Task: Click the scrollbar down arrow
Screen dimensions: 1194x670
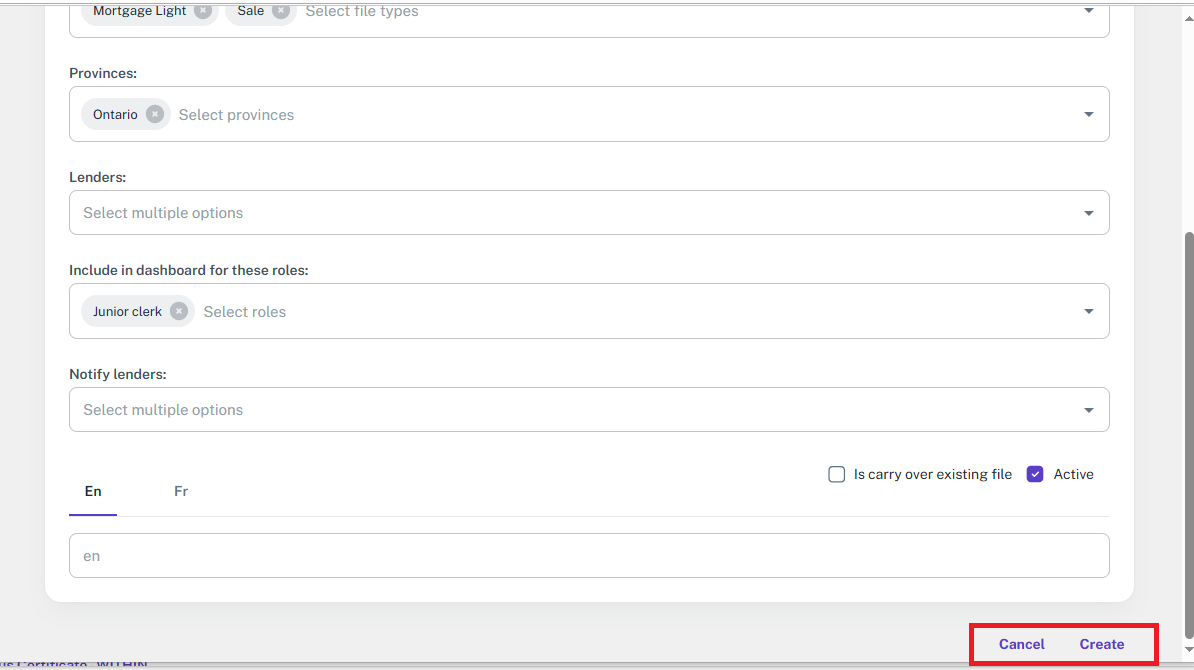Action: (x=1187, y=649)
